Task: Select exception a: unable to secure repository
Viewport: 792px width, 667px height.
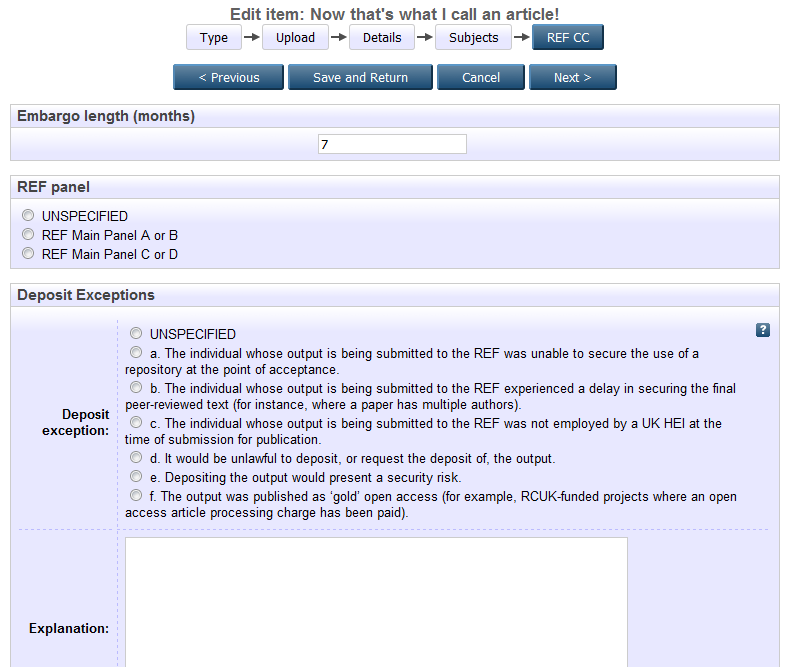Action: pyautogui.click(x=136, y=353)
